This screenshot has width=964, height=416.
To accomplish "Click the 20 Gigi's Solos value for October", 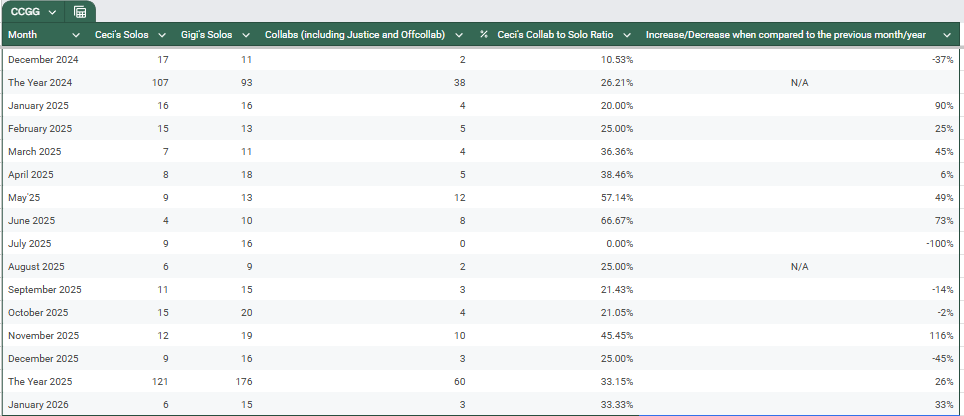I will (x=247, y=313).
